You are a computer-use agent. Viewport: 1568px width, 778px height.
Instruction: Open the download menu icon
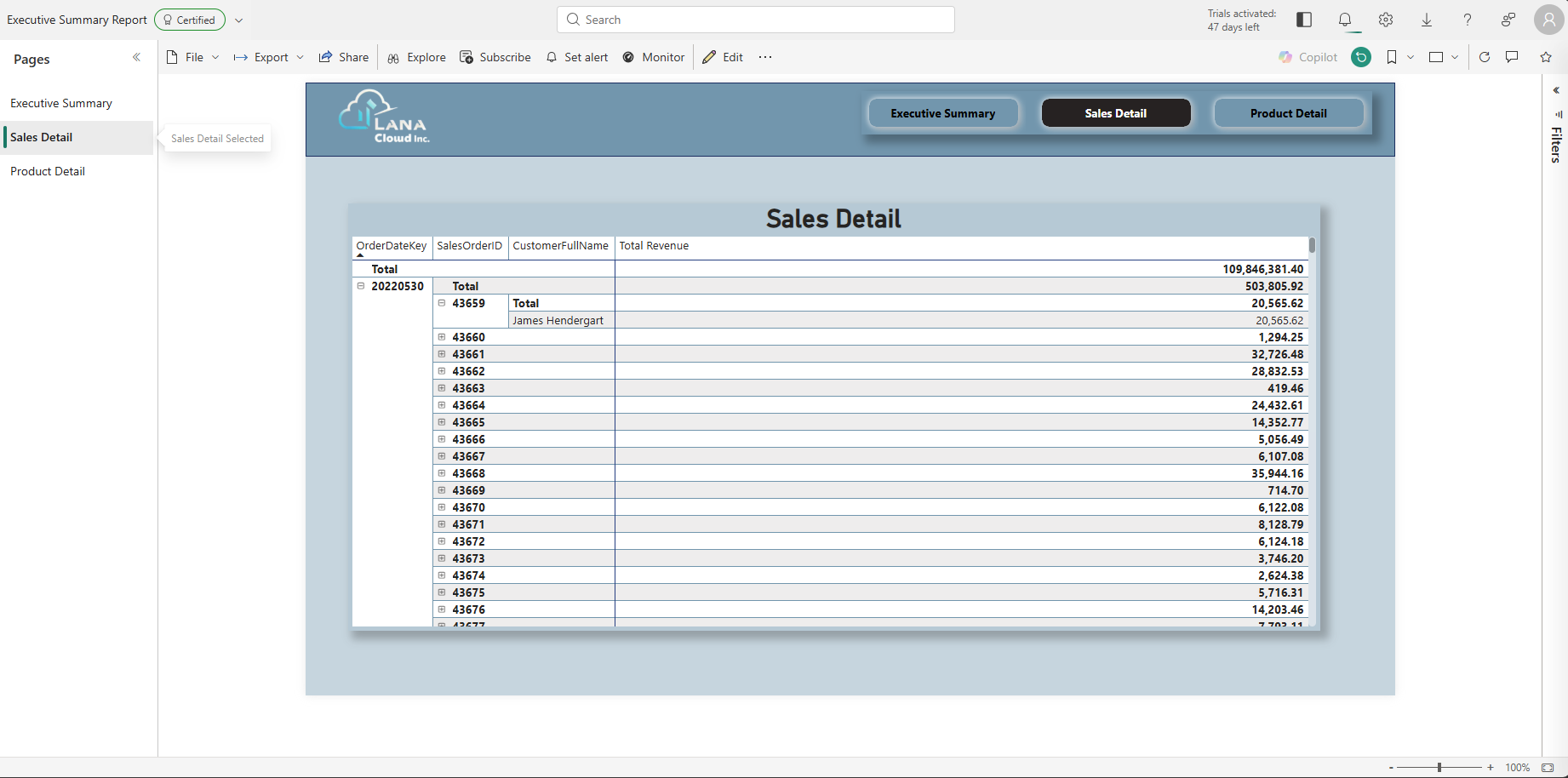click(x=1427, y=20)
